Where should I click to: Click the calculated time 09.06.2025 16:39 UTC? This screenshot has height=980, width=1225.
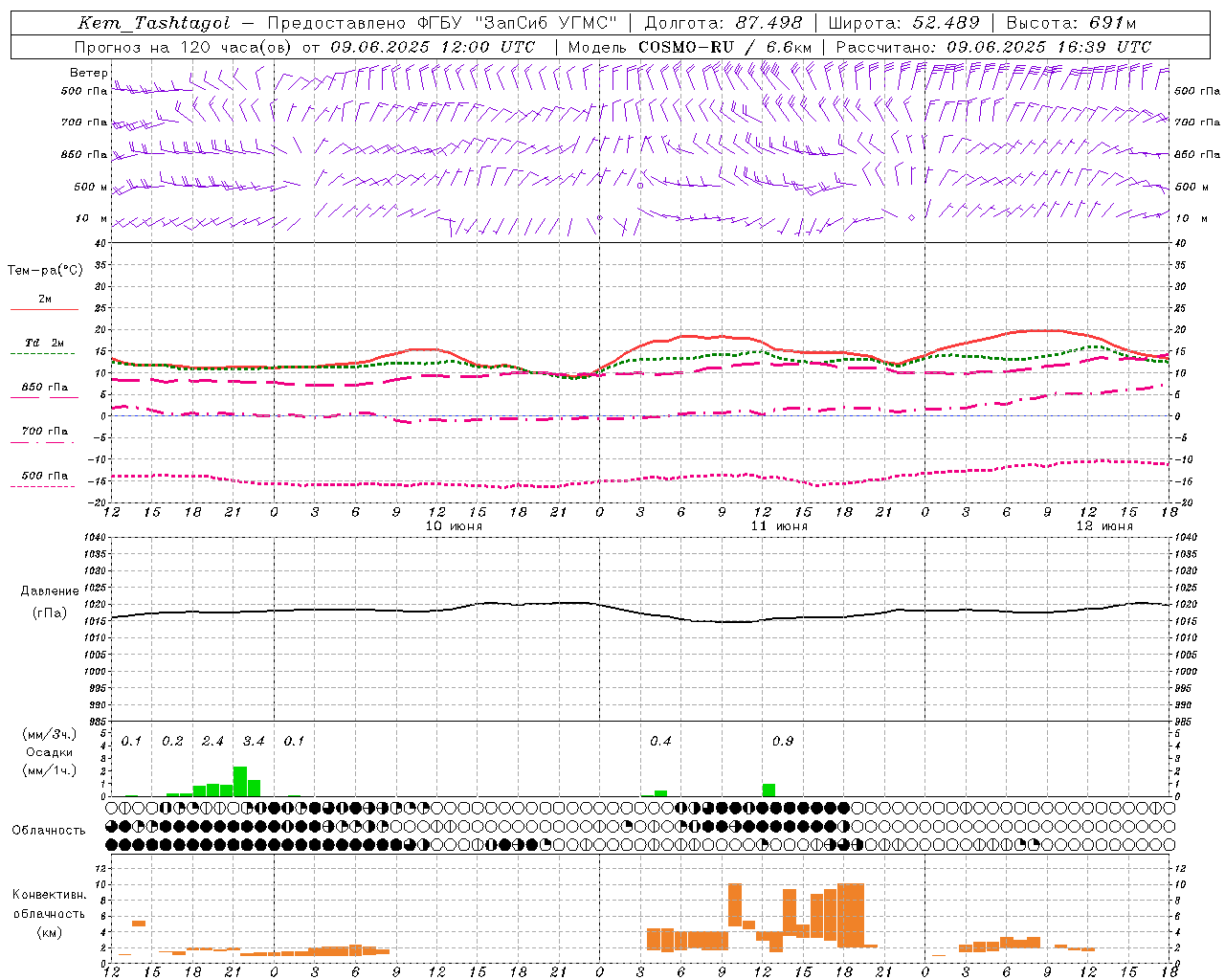point(1049,47)
